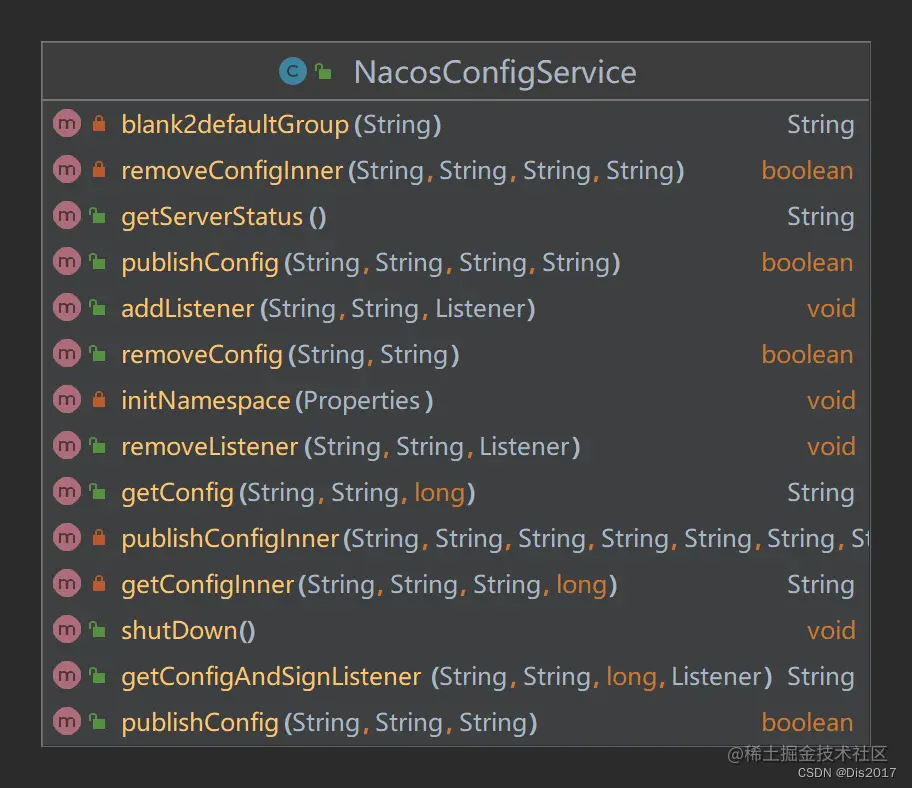Image resolution: width=912 pixels, height=788 pixels.
Task: Select initNamespace(Properties) method name
Action: click(277, 400)
